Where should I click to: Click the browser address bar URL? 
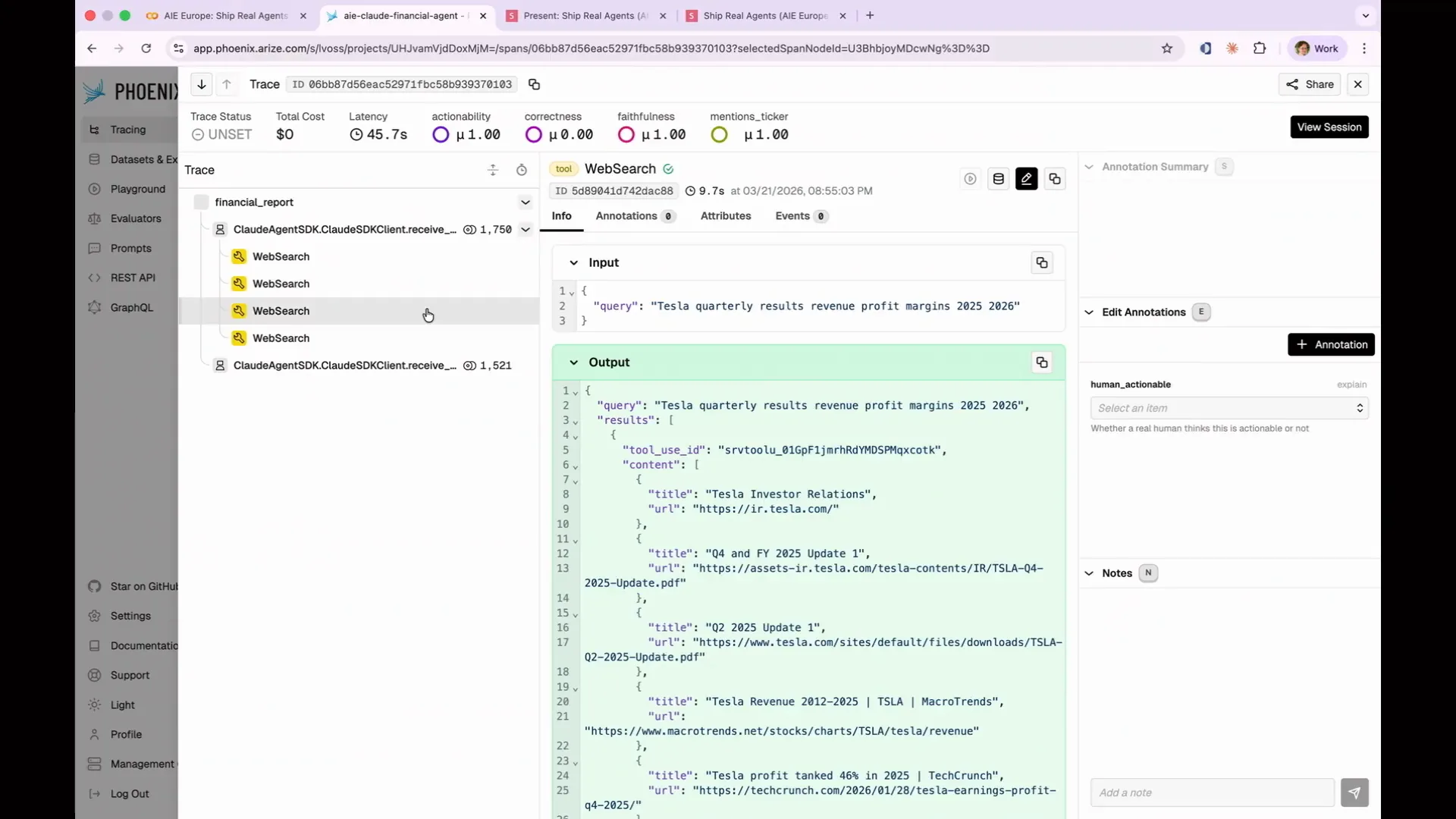[x=591, y=49]
